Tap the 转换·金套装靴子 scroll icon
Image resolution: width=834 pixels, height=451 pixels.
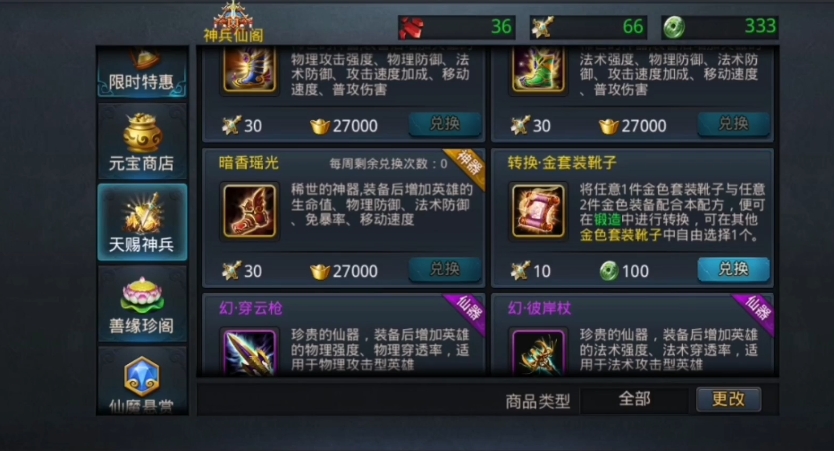click(x=538, y=211)
